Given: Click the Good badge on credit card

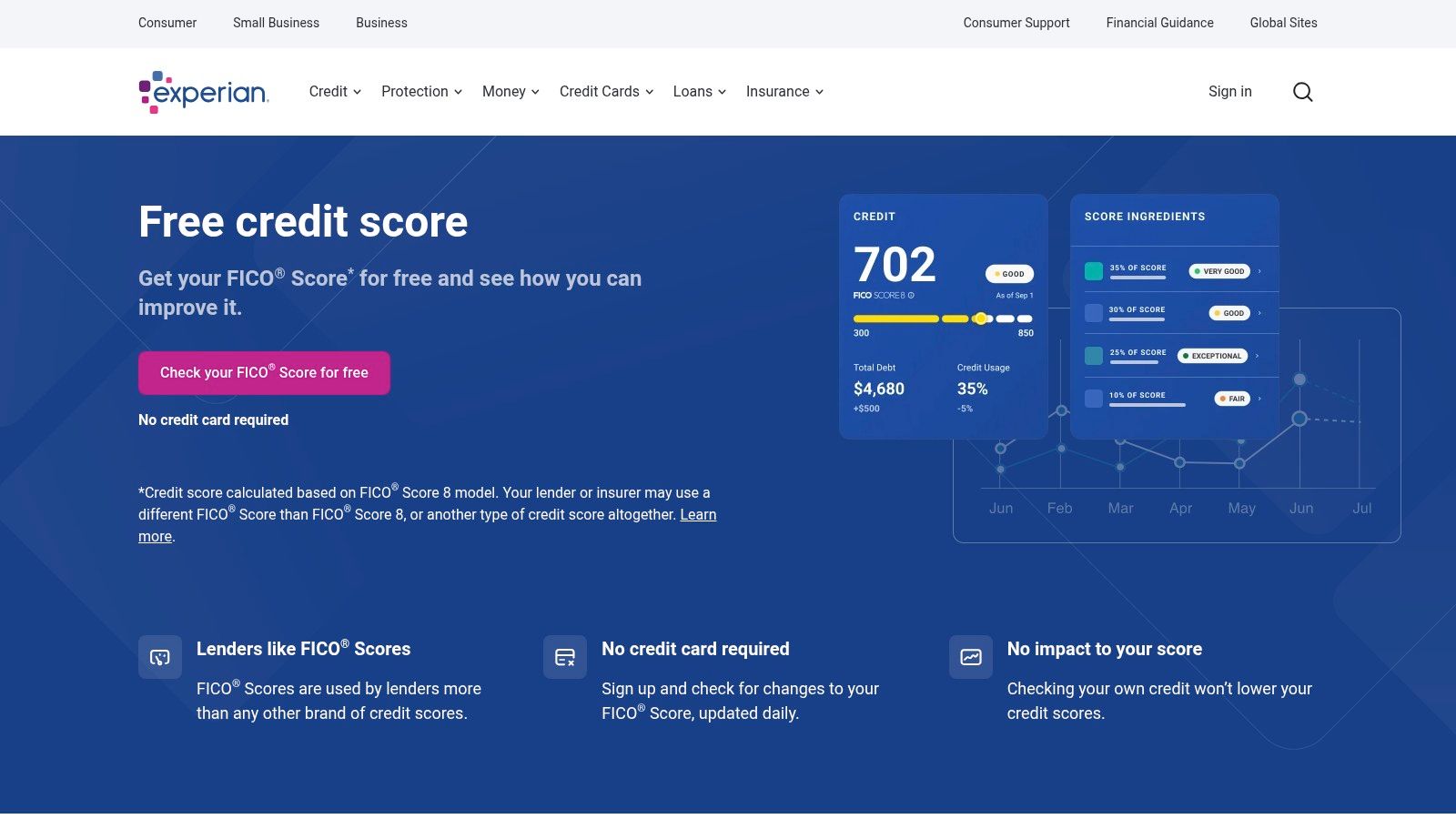Looking at the screenshot, I should (1009, 274).
